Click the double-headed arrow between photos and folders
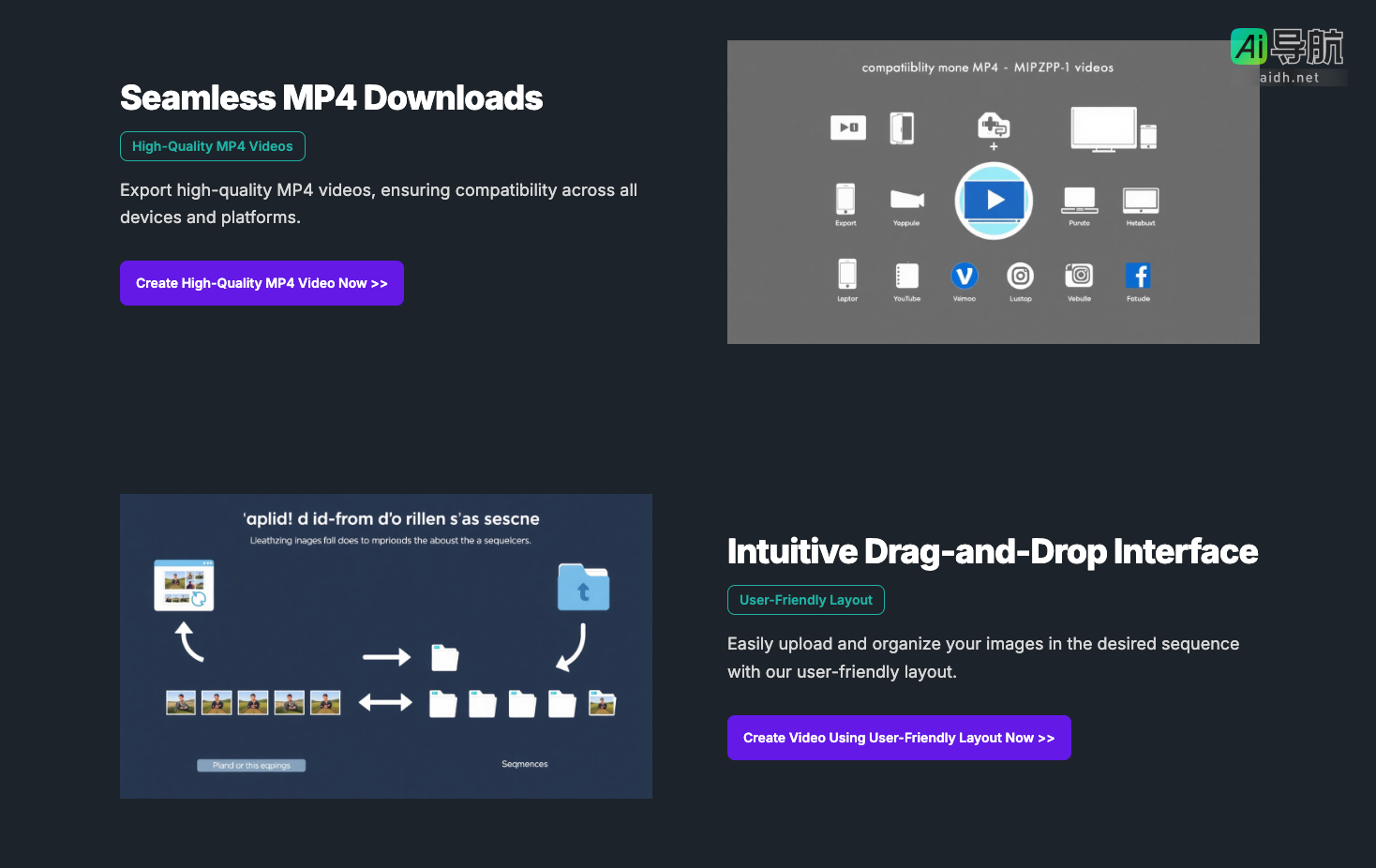 pos(385,702)
